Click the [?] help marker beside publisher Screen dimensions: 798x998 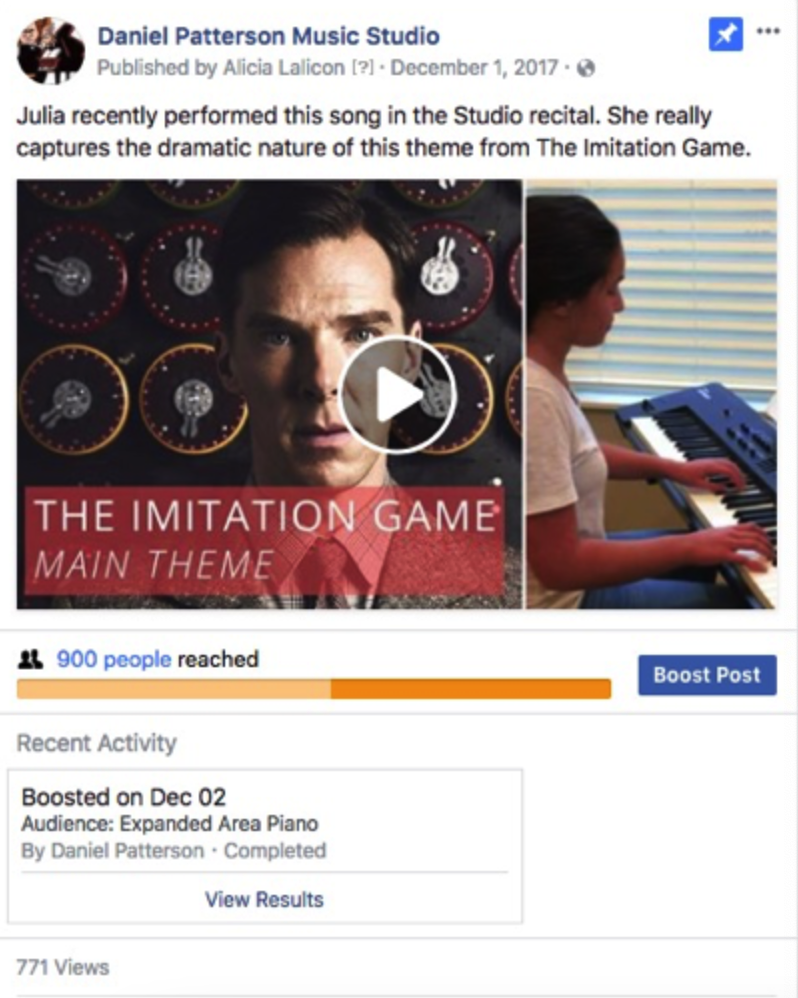pos(363,67)
